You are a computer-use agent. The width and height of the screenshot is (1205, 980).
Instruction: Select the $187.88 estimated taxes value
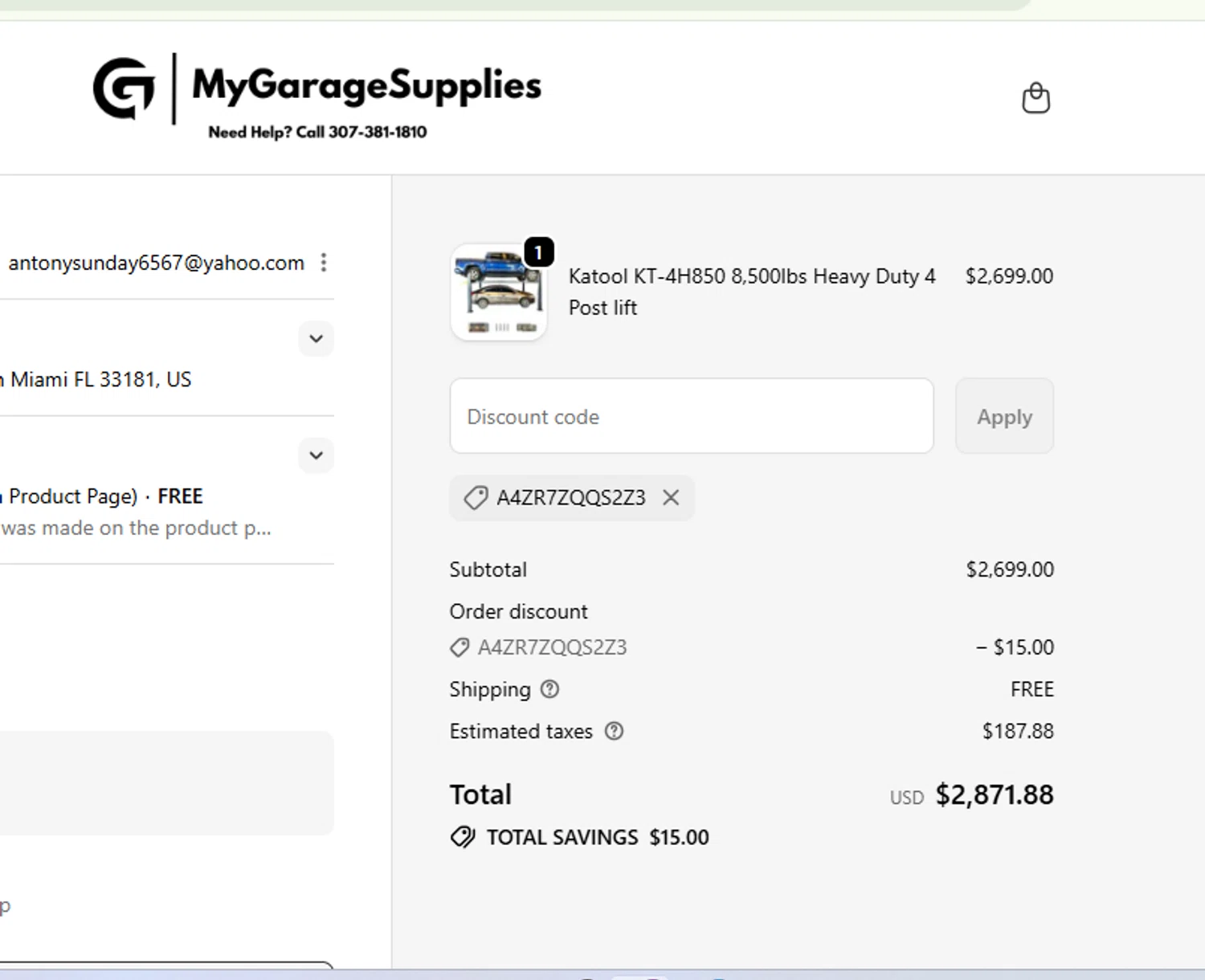[x=1018, y=731]
